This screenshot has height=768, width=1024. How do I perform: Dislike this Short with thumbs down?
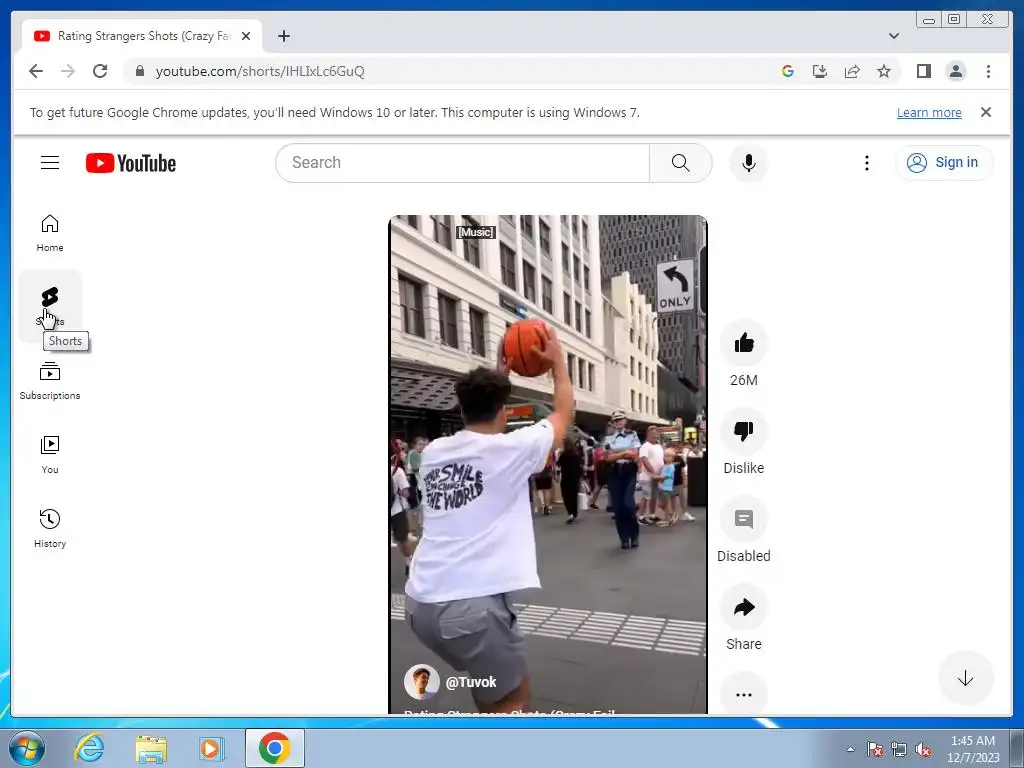click(744, 431)
